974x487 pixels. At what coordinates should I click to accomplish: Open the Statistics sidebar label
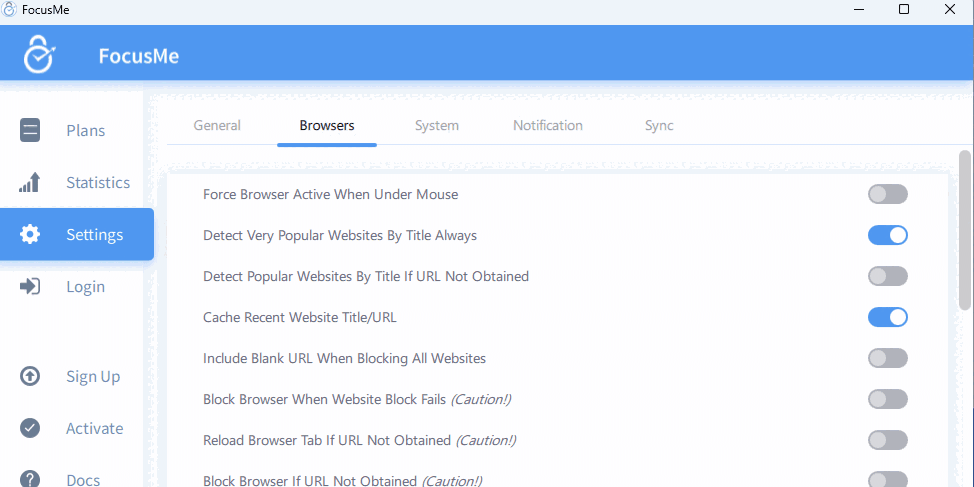coord(98,183)
